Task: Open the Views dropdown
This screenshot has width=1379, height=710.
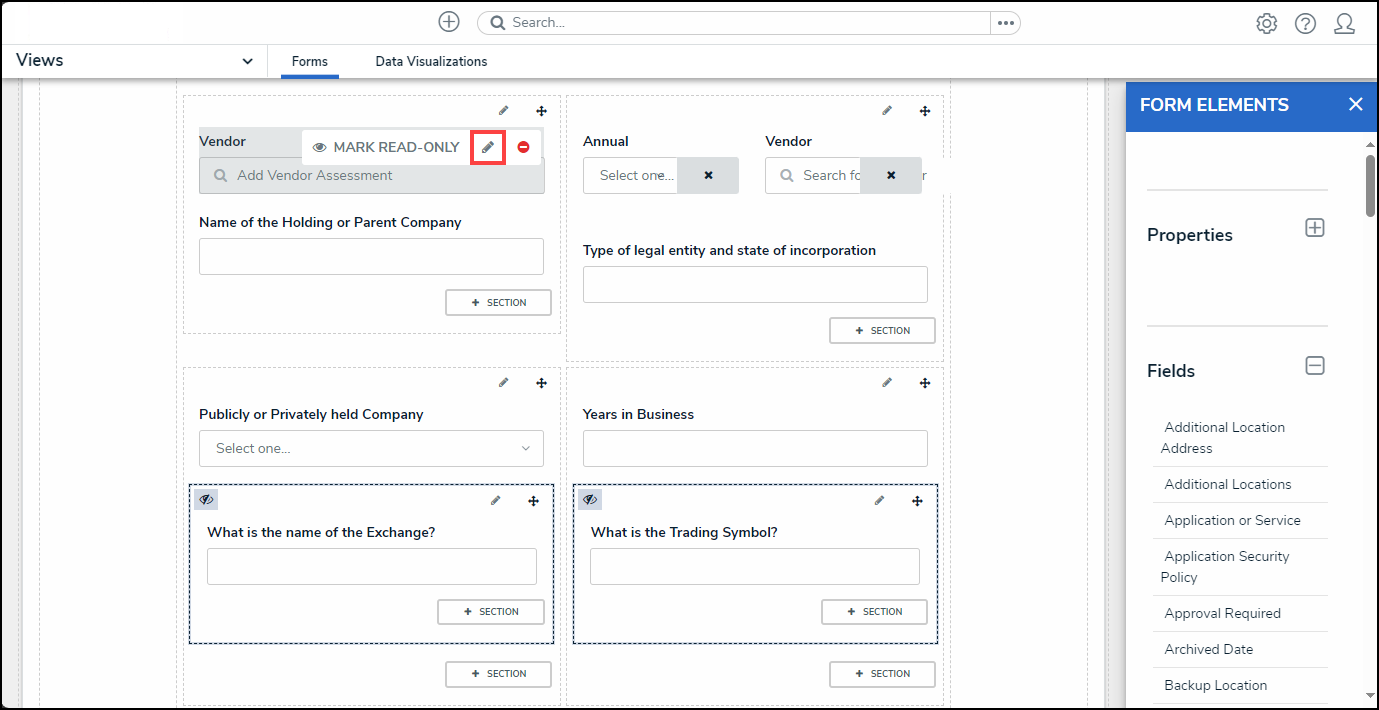Action: coord(247,61)
